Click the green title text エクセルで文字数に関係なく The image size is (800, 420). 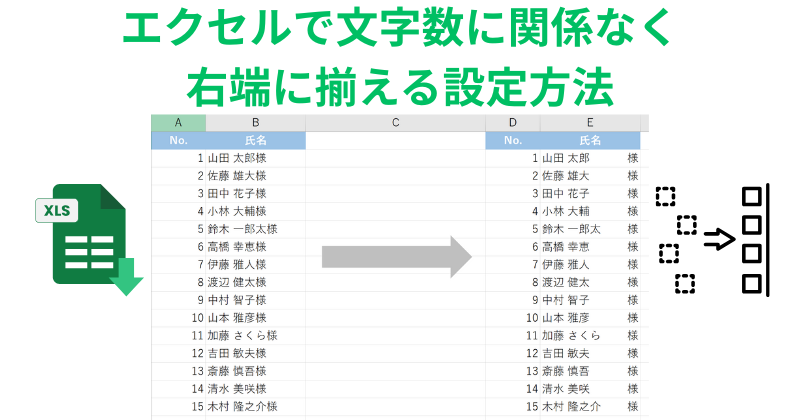(x=400, y=32)
